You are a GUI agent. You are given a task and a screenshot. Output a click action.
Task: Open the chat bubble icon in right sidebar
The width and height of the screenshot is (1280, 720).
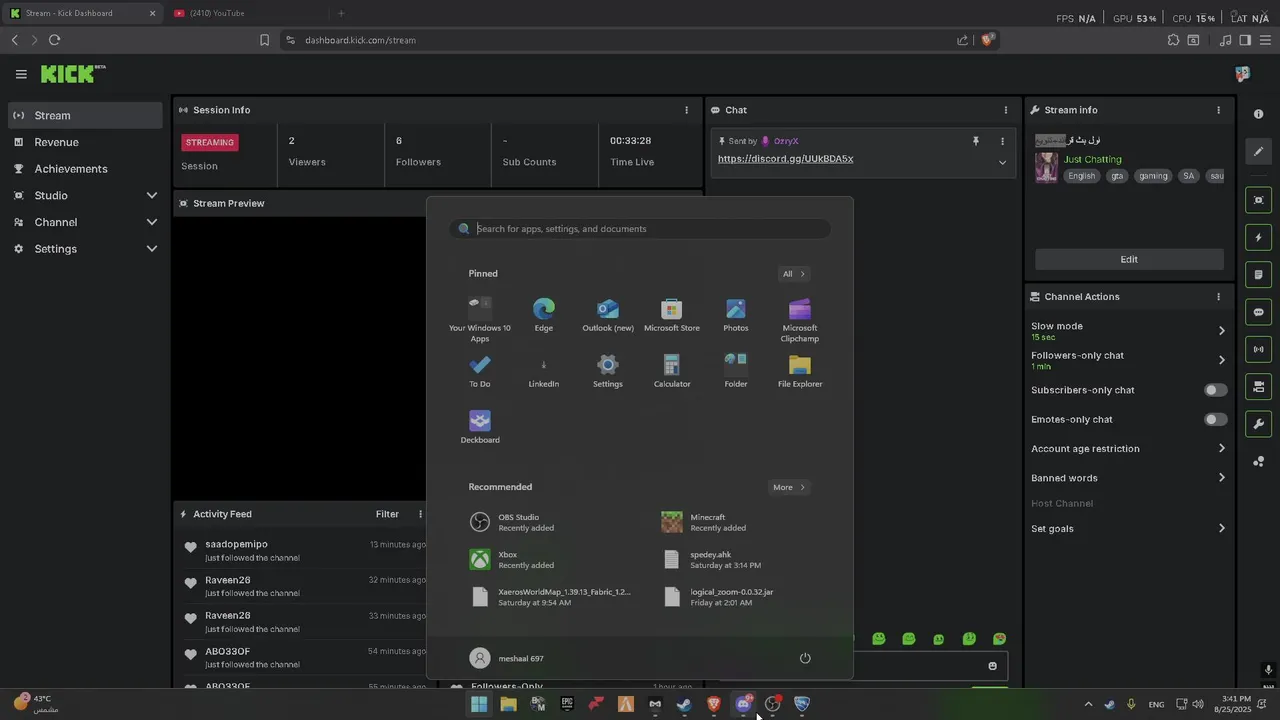click(x=1258, y=312)
